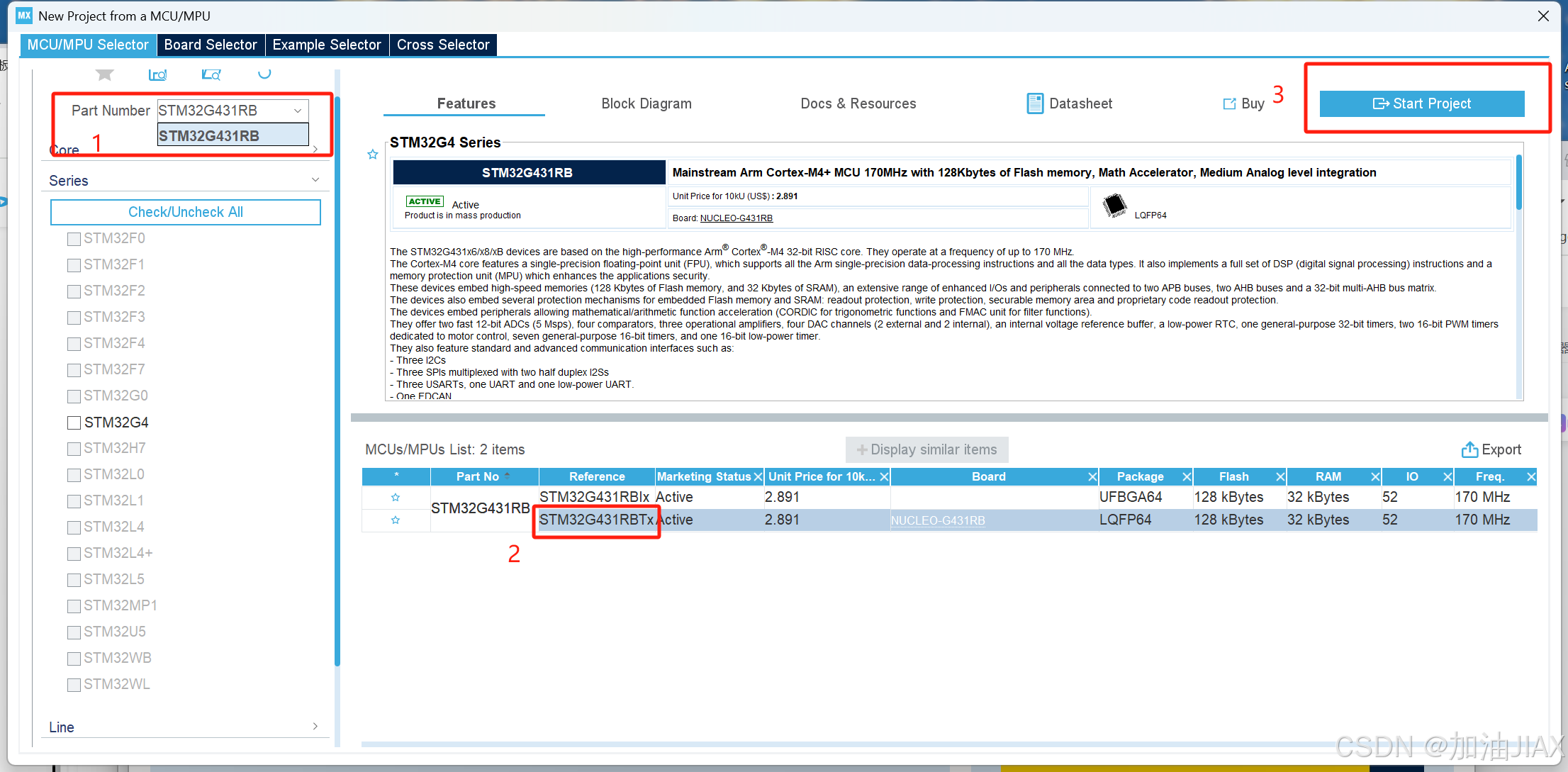Click the Export icon
The image size is (1568, 772).
(1469, 449)
